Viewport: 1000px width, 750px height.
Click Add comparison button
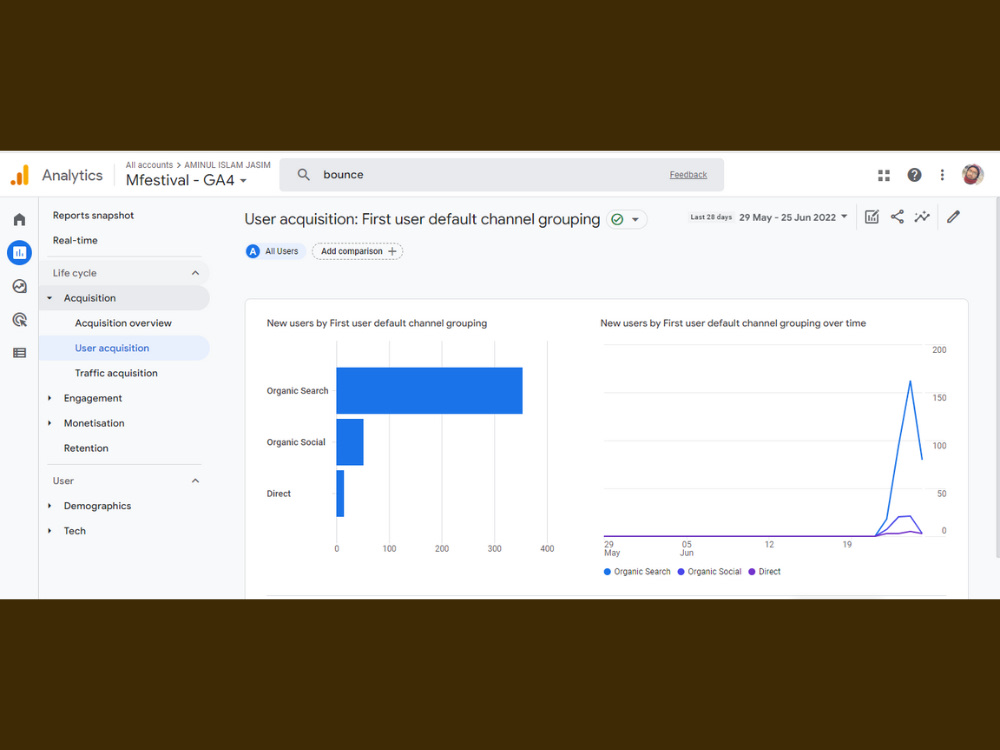(357, 251)
